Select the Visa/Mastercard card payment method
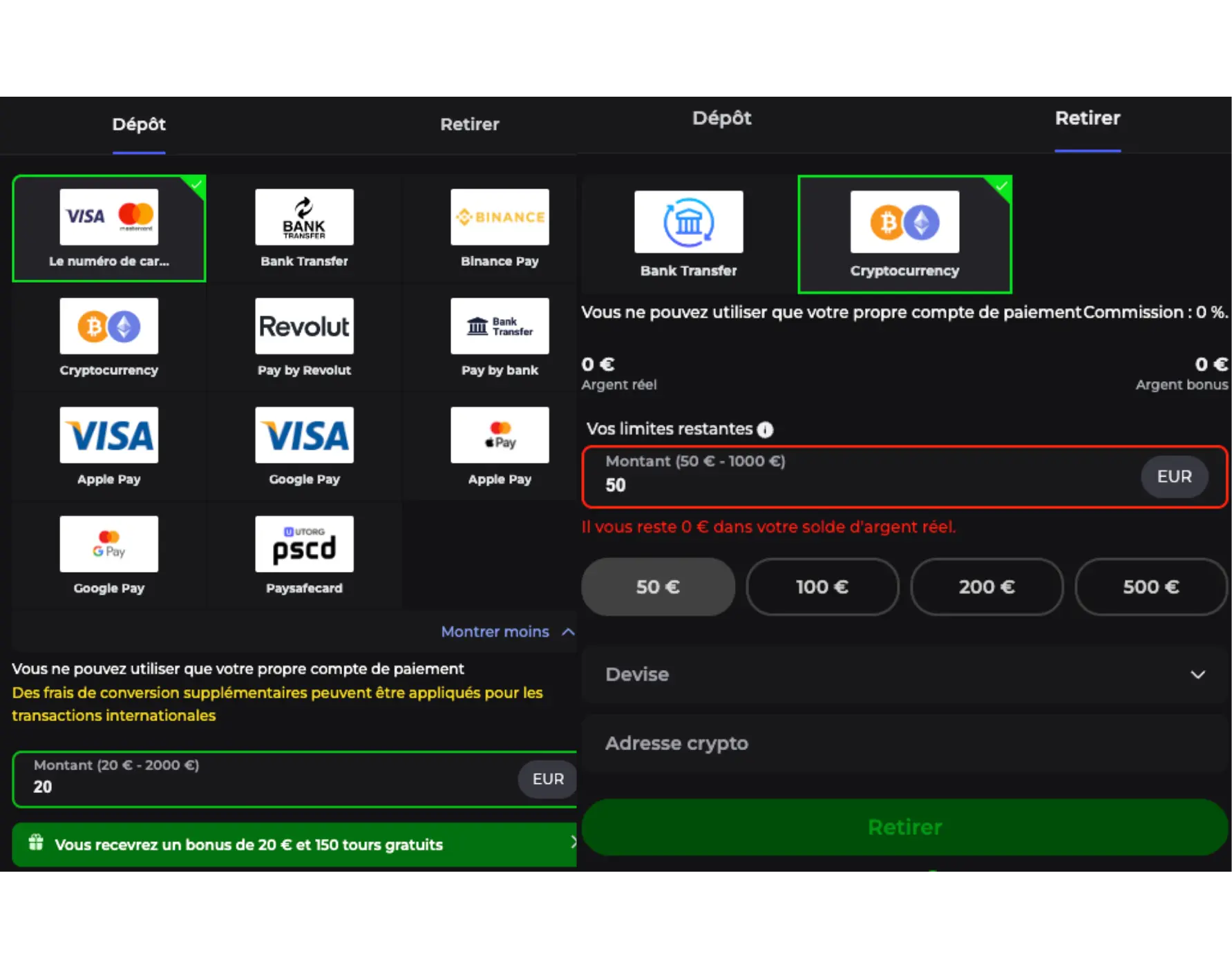1232x967 pixels. [x=109, y=228]
